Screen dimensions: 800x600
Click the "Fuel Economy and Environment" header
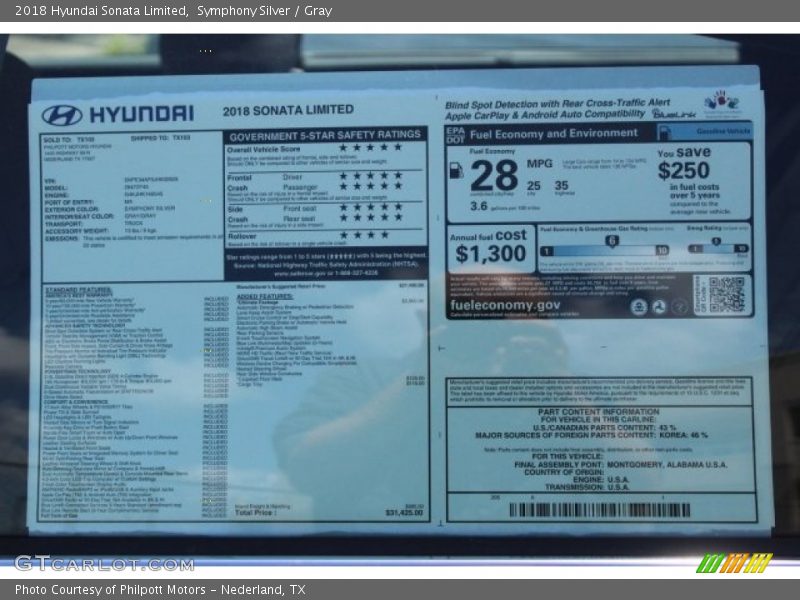[554, 134]
